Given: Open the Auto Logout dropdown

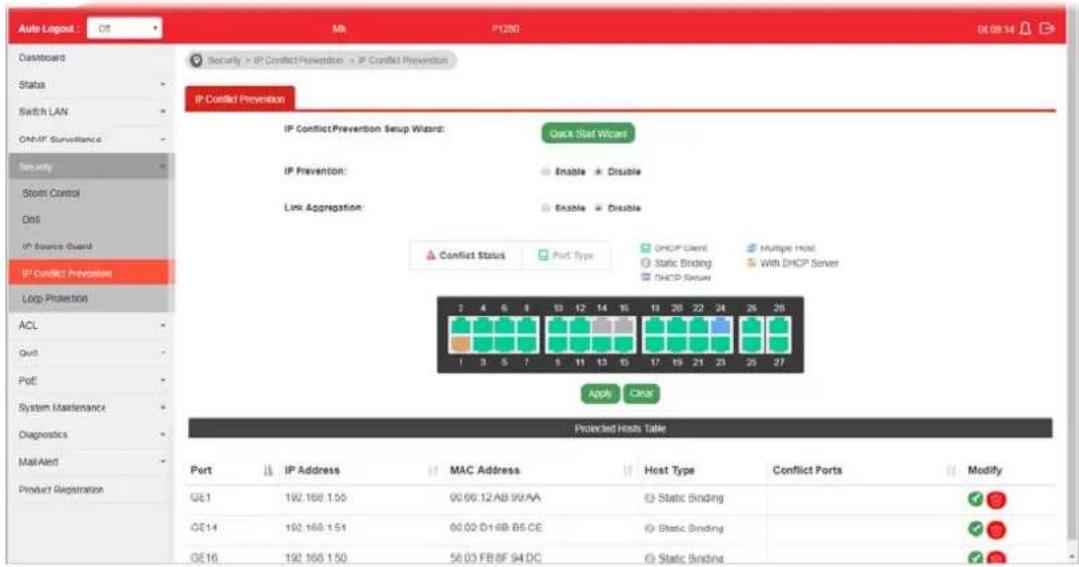Looking at the screenshot, I should click(x=125, y=28).
